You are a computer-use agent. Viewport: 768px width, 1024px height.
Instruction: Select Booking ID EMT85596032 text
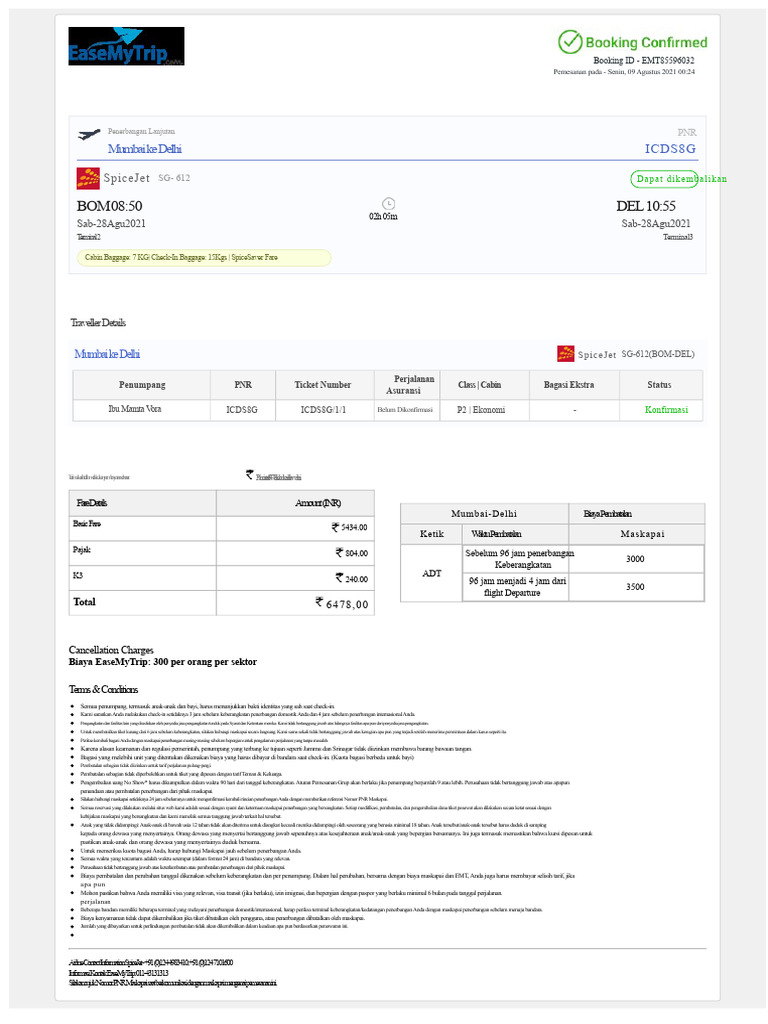643,60
